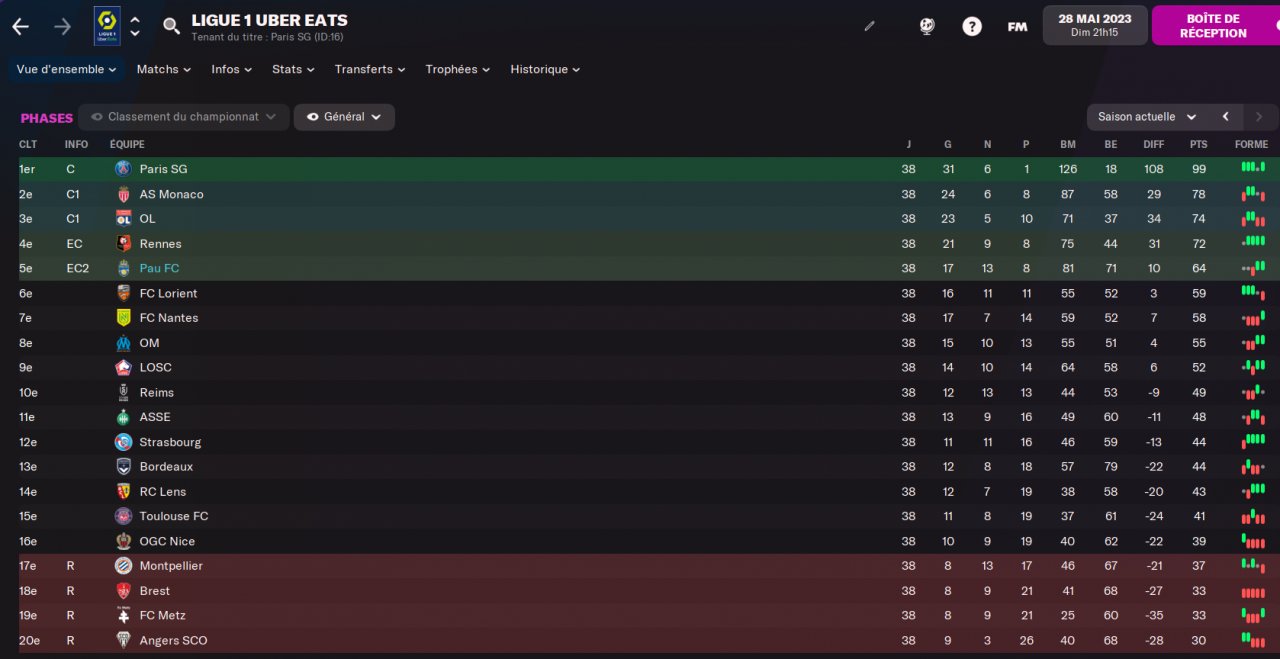1280x659 pixels.
Task: Click the pencil edit icon
Action: [x=869, y=26]
